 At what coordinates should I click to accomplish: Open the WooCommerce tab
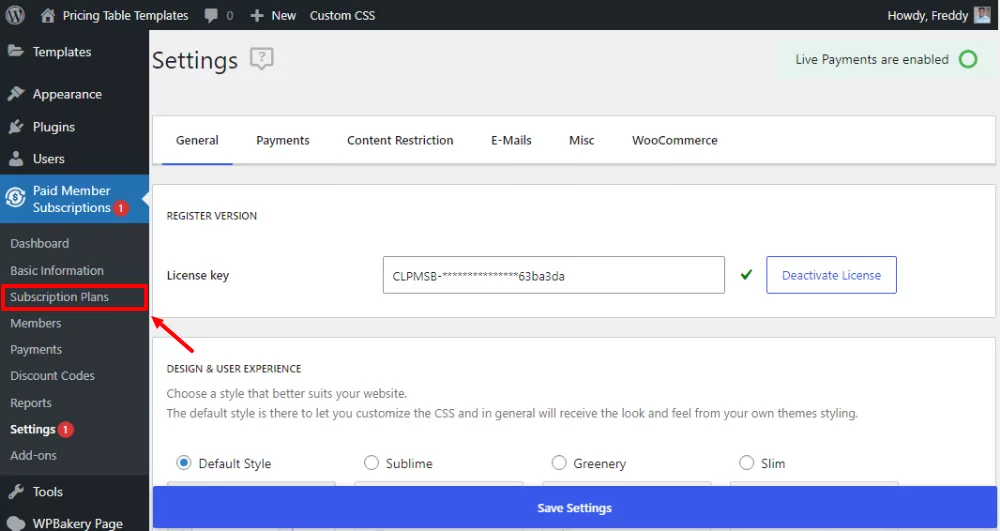click(675, 140)
